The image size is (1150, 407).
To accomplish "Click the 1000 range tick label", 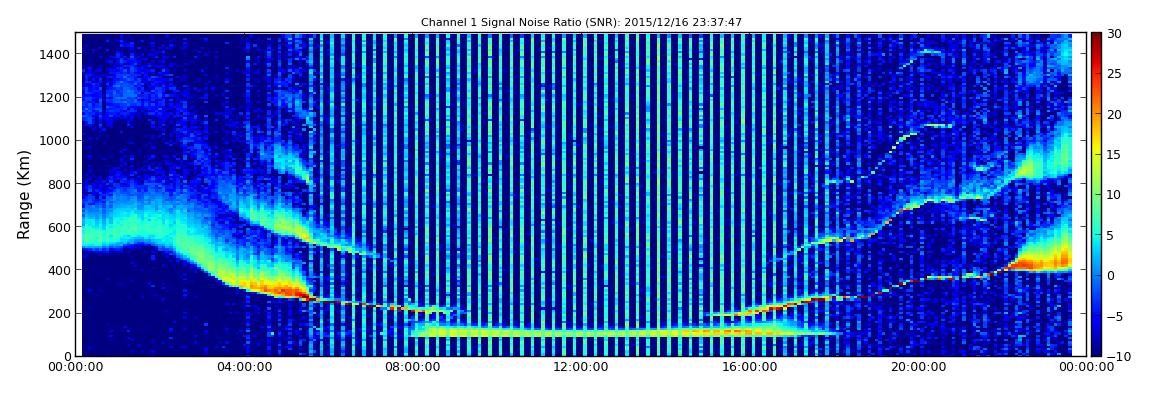I will 56,141.
